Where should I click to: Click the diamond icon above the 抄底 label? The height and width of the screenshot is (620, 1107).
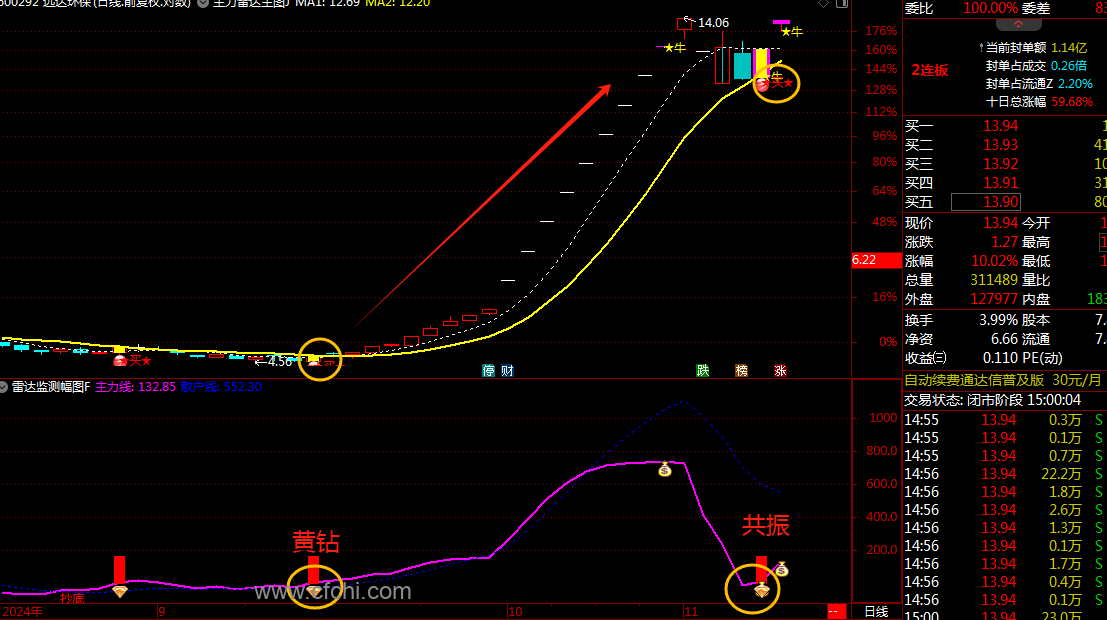[x=120, y=591]
